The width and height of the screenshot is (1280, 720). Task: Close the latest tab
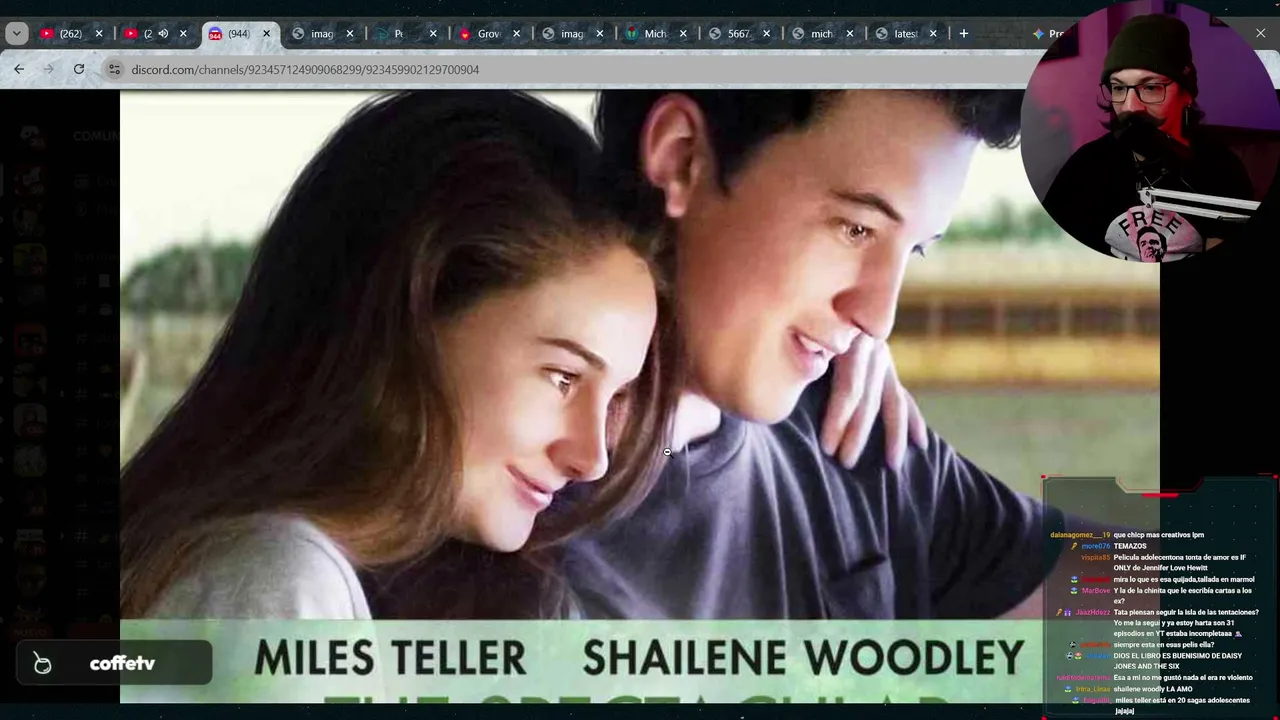[933, 33]
